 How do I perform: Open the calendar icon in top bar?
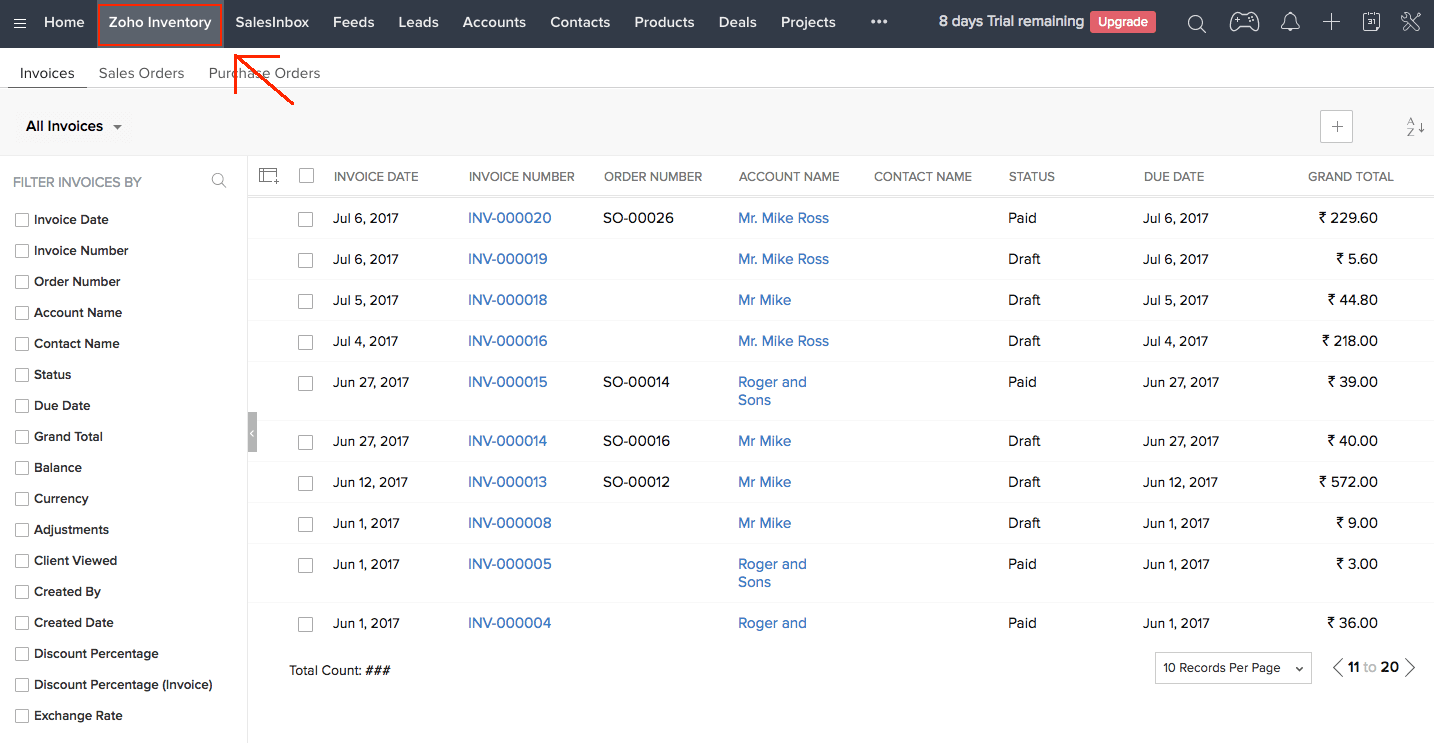[x=1371, y=22]
